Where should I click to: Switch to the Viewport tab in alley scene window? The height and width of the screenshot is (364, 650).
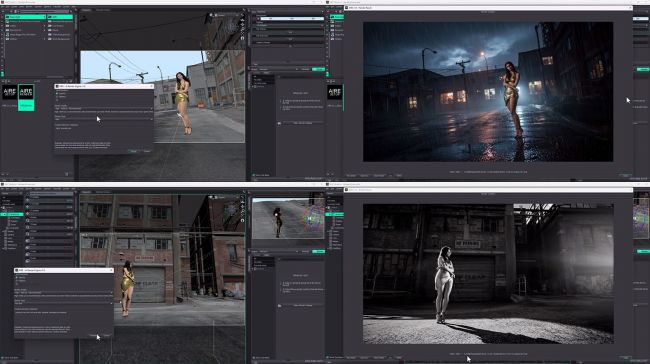(x=86, y=192)
